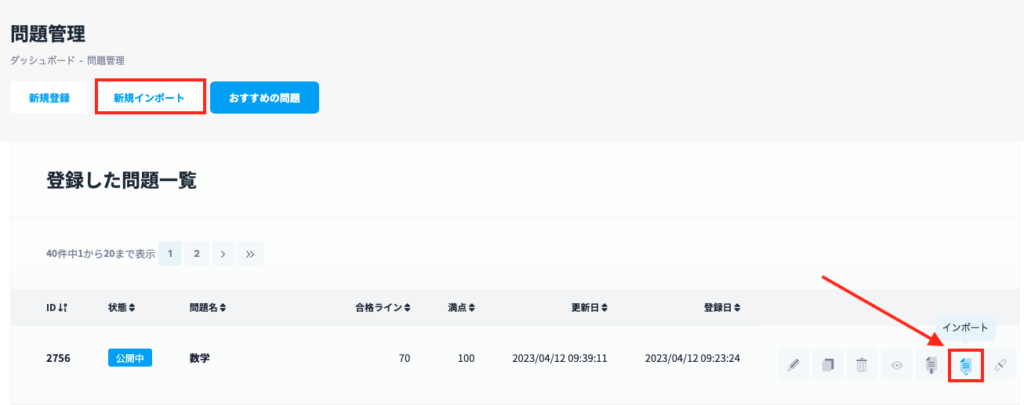Import into 数学 problem via blue document icon
Screen dimensions: 1024x405
coord(966,365)
